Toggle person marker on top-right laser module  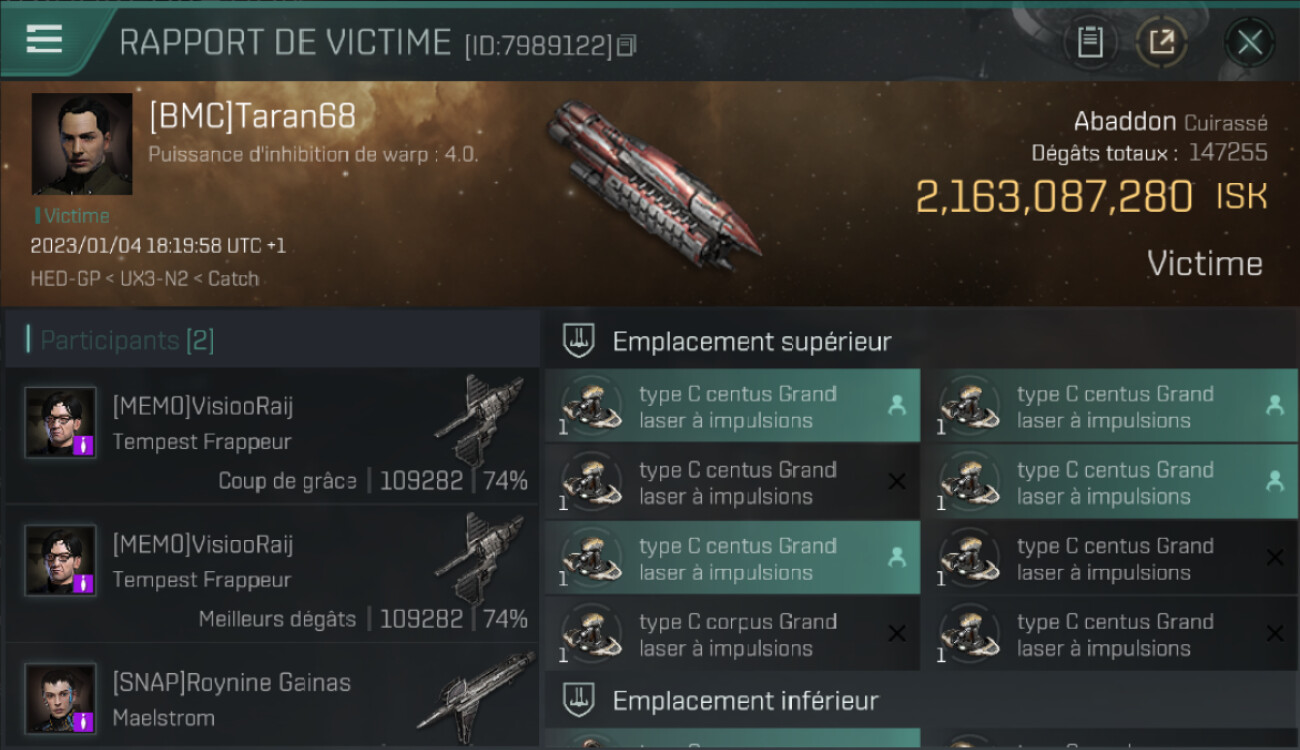pos(1274,405)
